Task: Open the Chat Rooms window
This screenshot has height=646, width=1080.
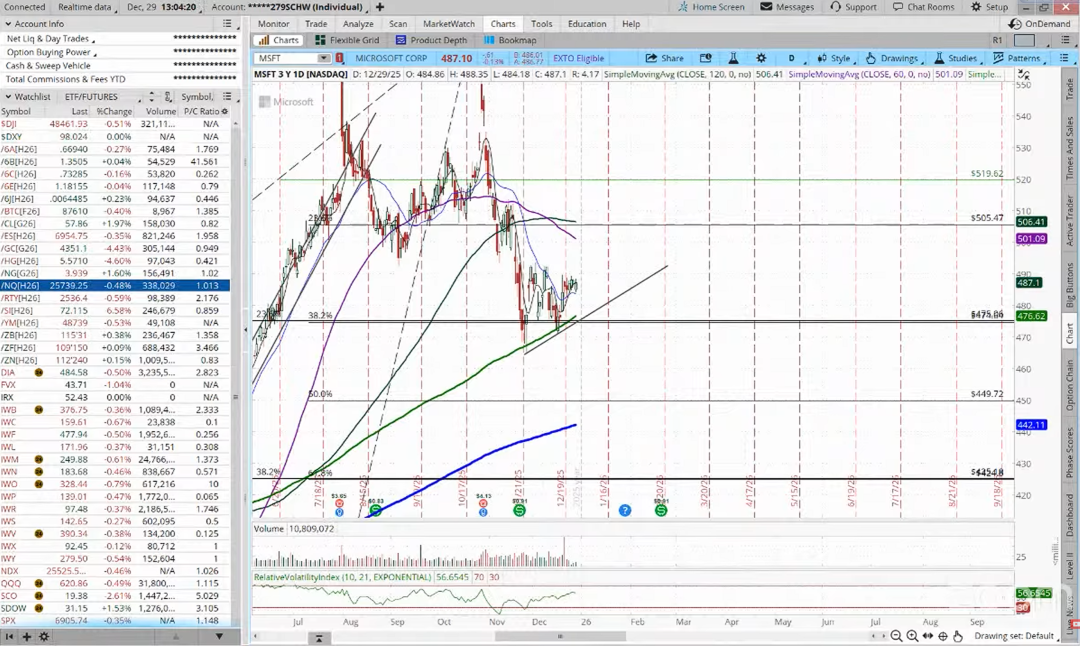Action: 923,7
